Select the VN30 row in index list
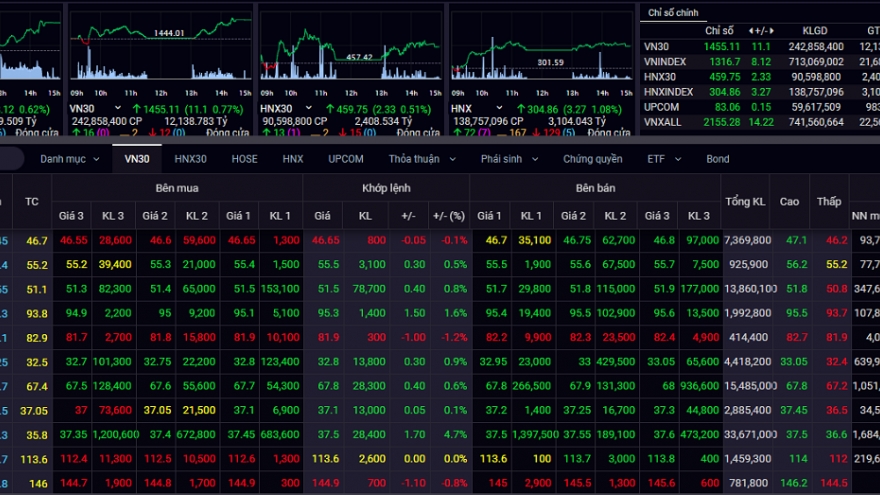The height and width of the screenshot is (495, 880). point(760,47)
